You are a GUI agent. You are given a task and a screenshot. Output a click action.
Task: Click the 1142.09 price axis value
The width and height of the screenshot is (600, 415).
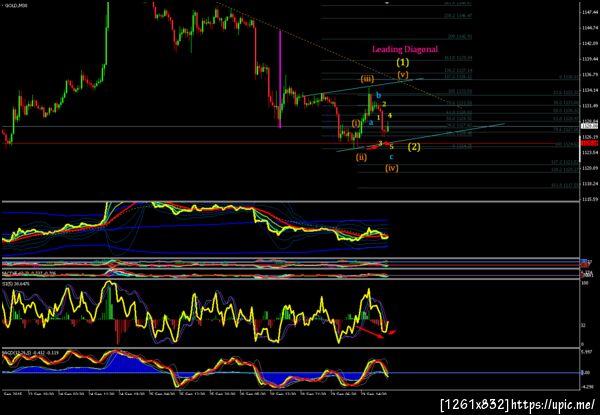589,44
